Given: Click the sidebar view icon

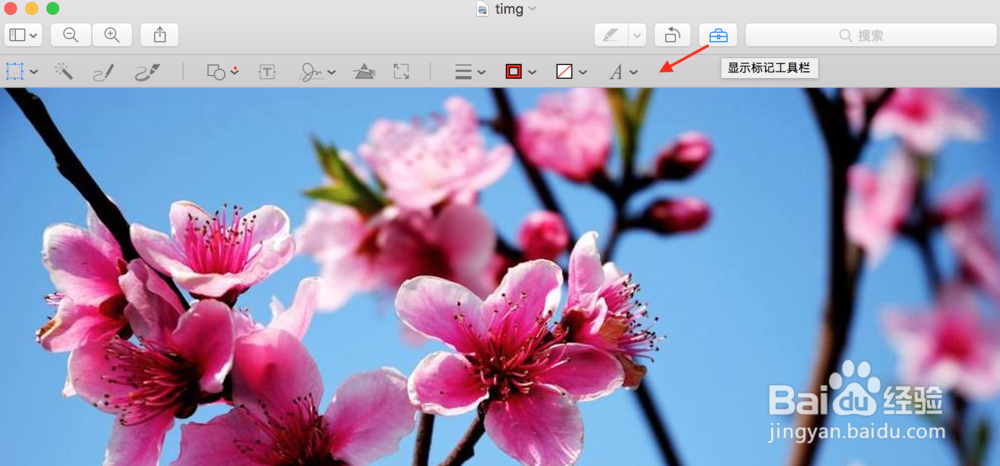Looking at the screenshot, I should (17, 35).
